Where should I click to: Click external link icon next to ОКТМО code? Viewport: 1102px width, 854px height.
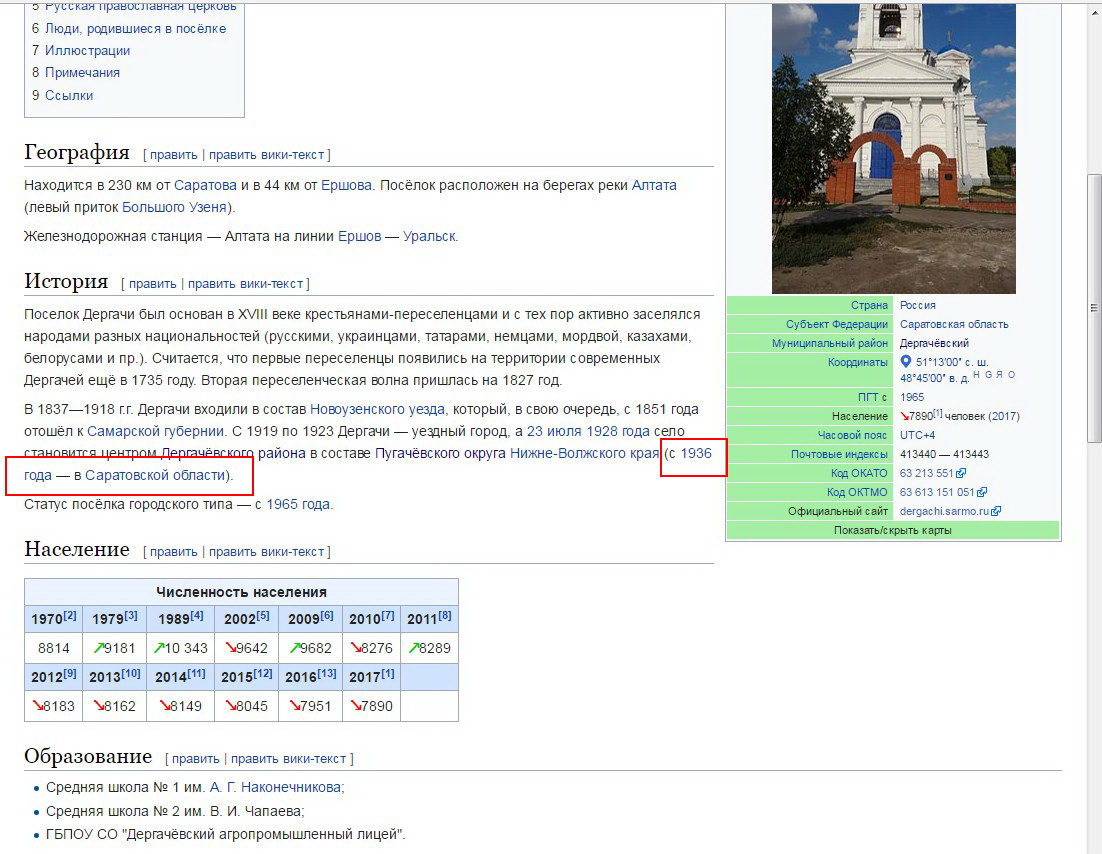click(982, 492)
